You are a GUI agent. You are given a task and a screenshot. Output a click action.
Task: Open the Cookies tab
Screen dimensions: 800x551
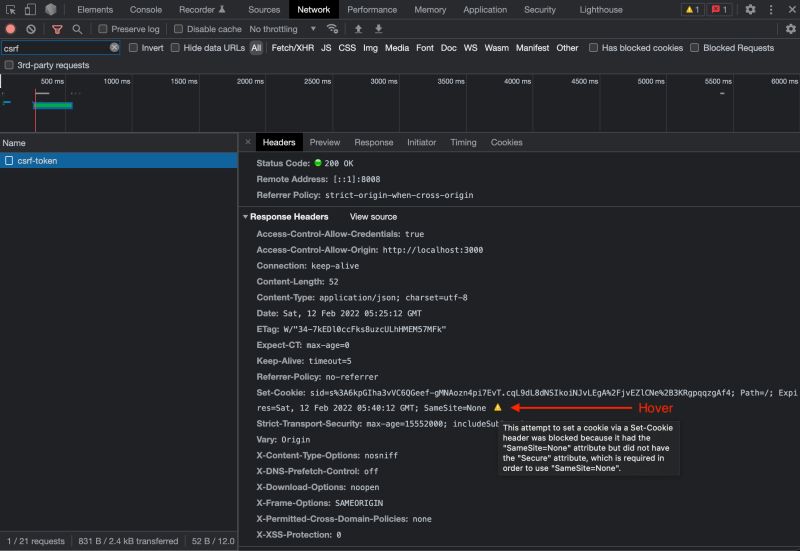[506, 142]
